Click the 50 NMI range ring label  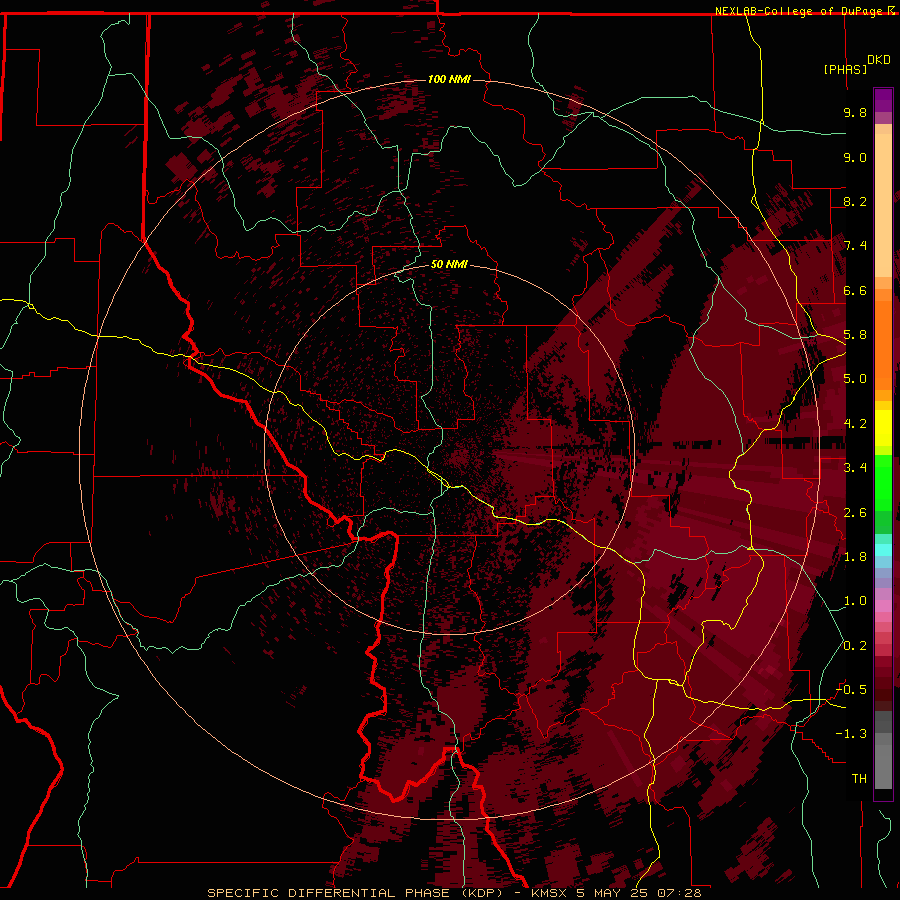(x=449, y=264)
